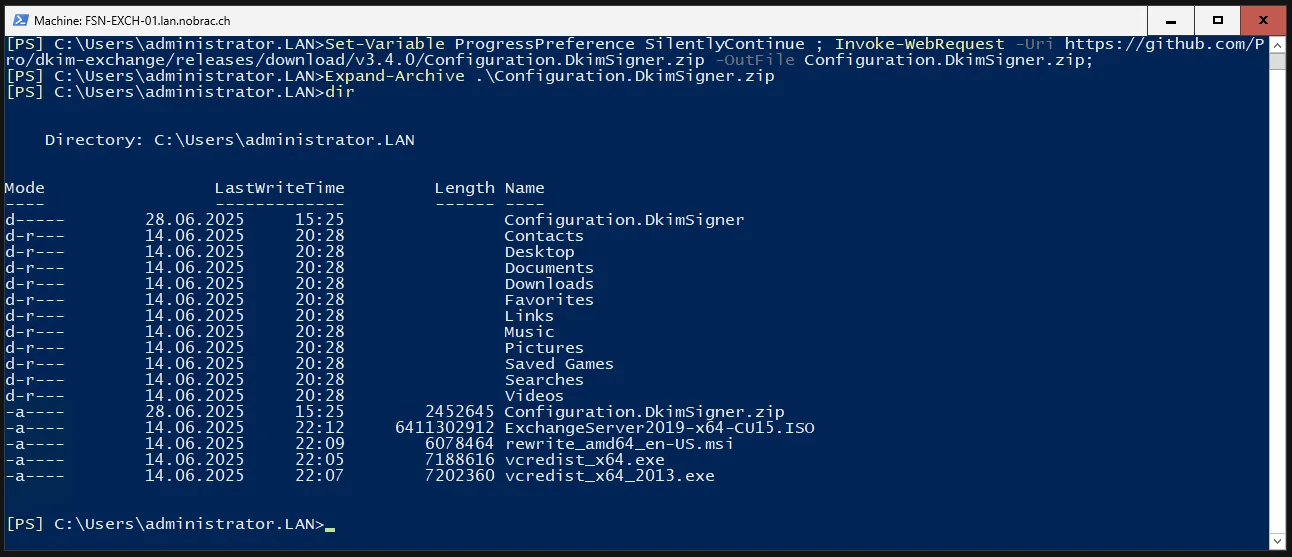The height and width of the screenshot is (557, 1292).
Task: Click the blinking cursor at the prompt
Action: tap(329, 527)
